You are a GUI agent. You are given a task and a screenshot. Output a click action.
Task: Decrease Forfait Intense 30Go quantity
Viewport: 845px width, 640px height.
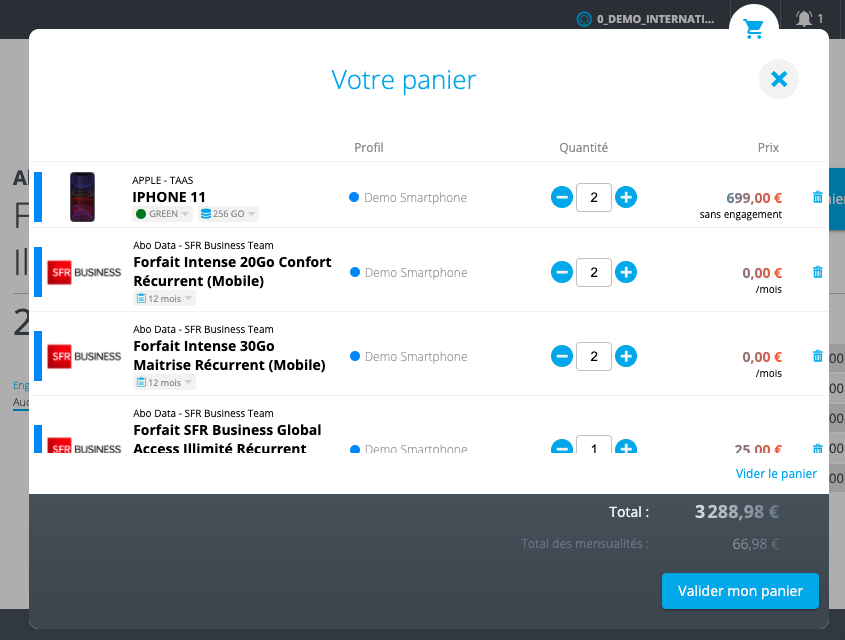(x=562, y=356)
